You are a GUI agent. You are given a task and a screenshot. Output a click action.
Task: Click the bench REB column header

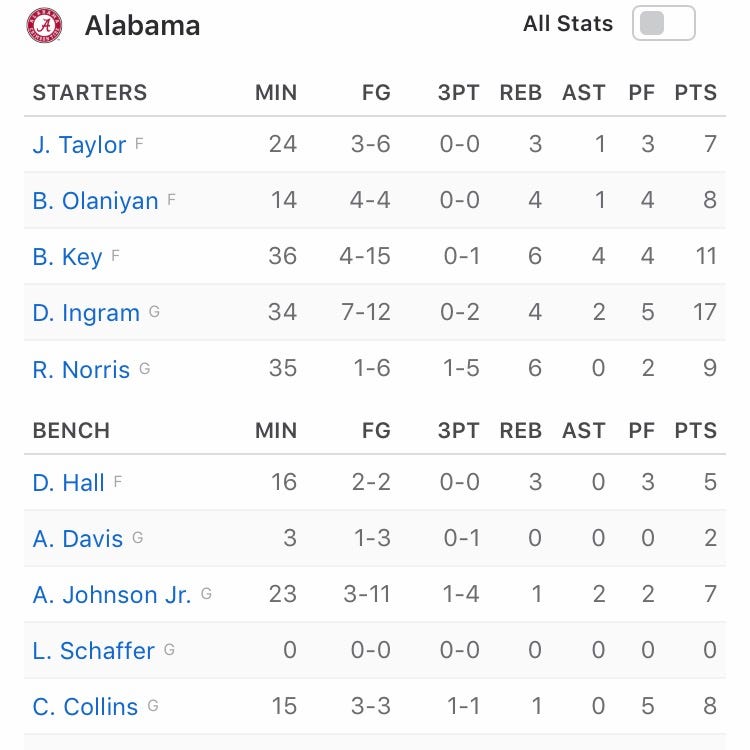pos(520,431)
